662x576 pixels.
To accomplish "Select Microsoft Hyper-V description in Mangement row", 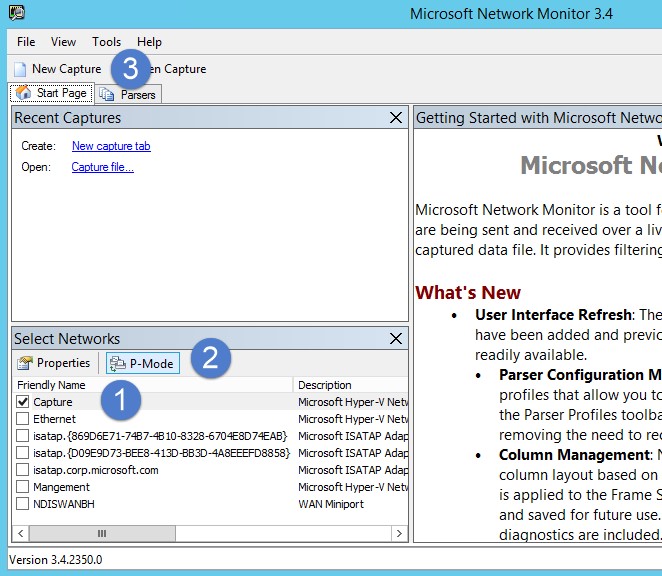I will tap(353, 487).
